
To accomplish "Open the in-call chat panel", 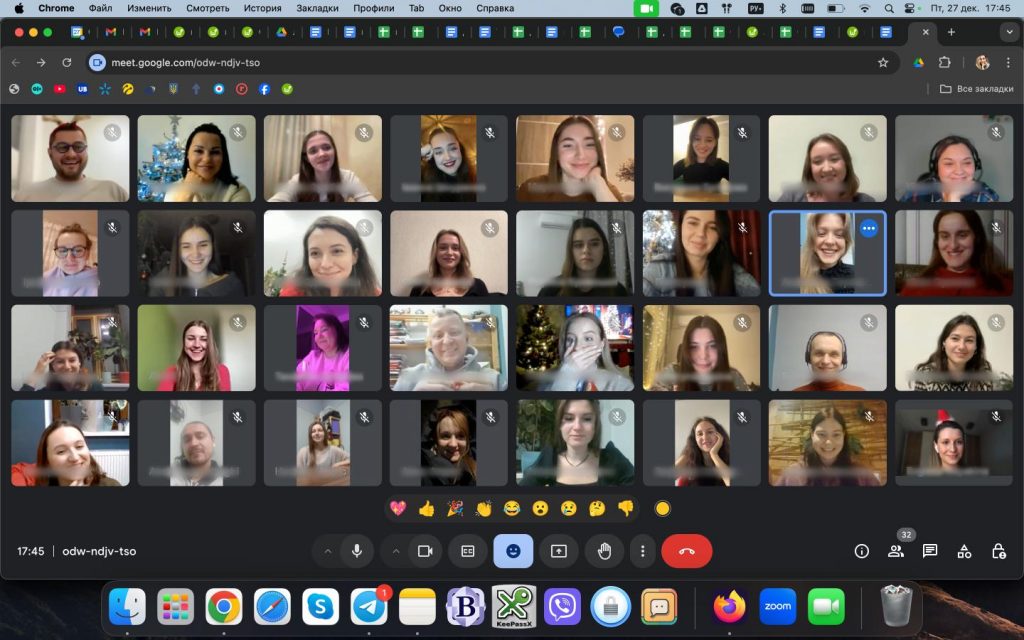I will (x=930, y=551).
